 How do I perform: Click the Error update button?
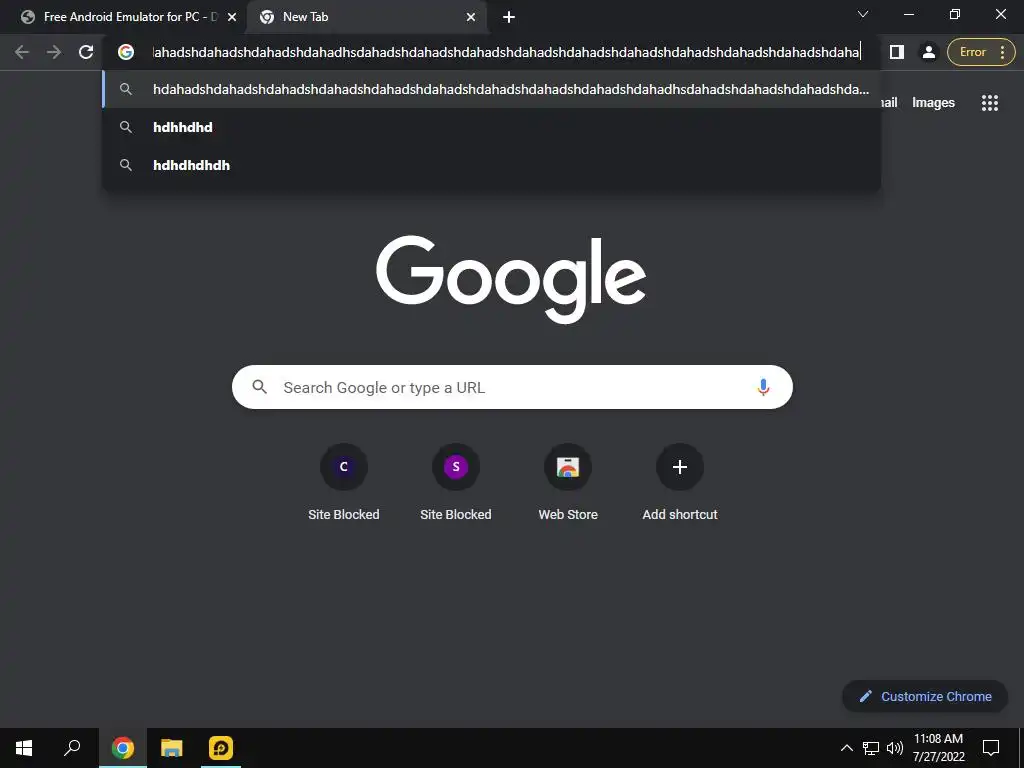coord(972,52)
